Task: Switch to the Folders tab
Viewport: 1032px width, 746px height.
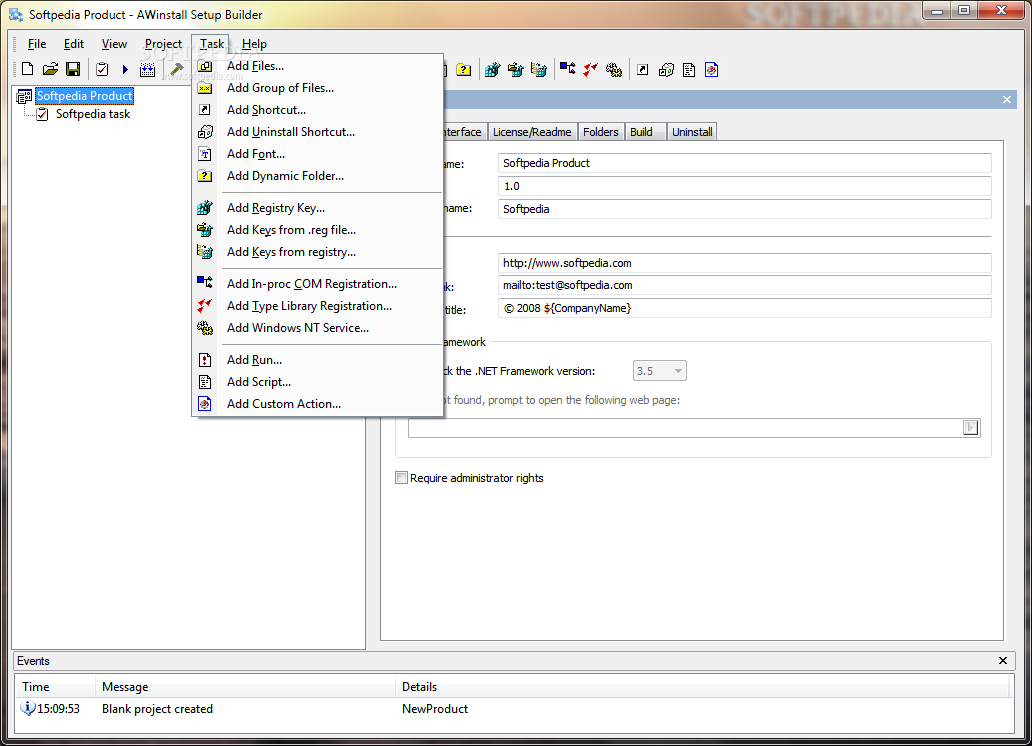Action: click(x=600, y=132)
